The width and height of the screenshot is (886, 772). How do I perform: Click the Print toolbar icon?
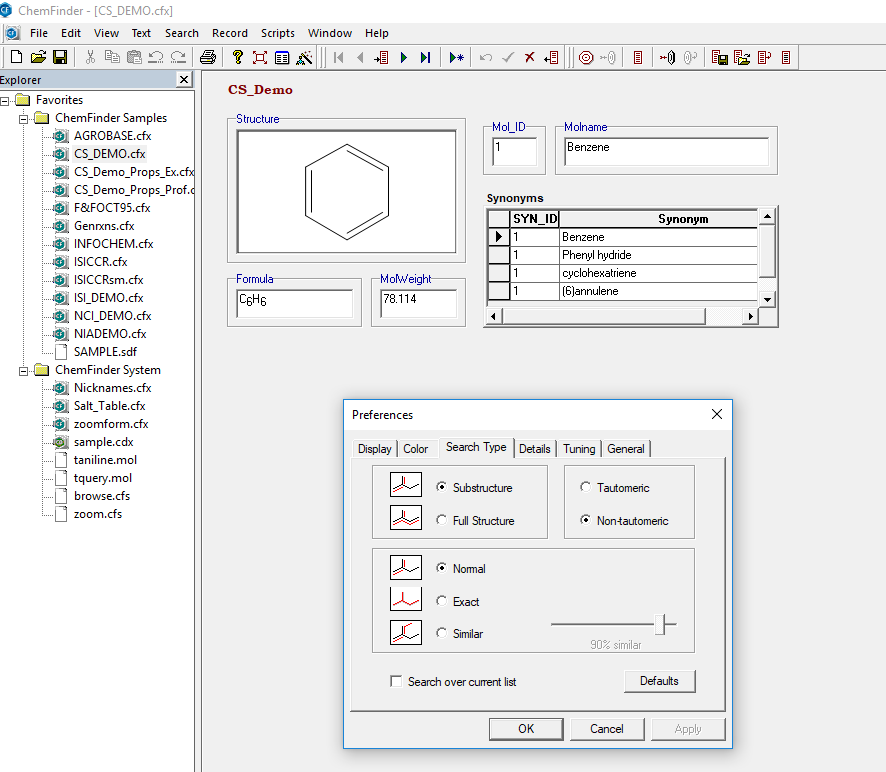coord(208,57)
